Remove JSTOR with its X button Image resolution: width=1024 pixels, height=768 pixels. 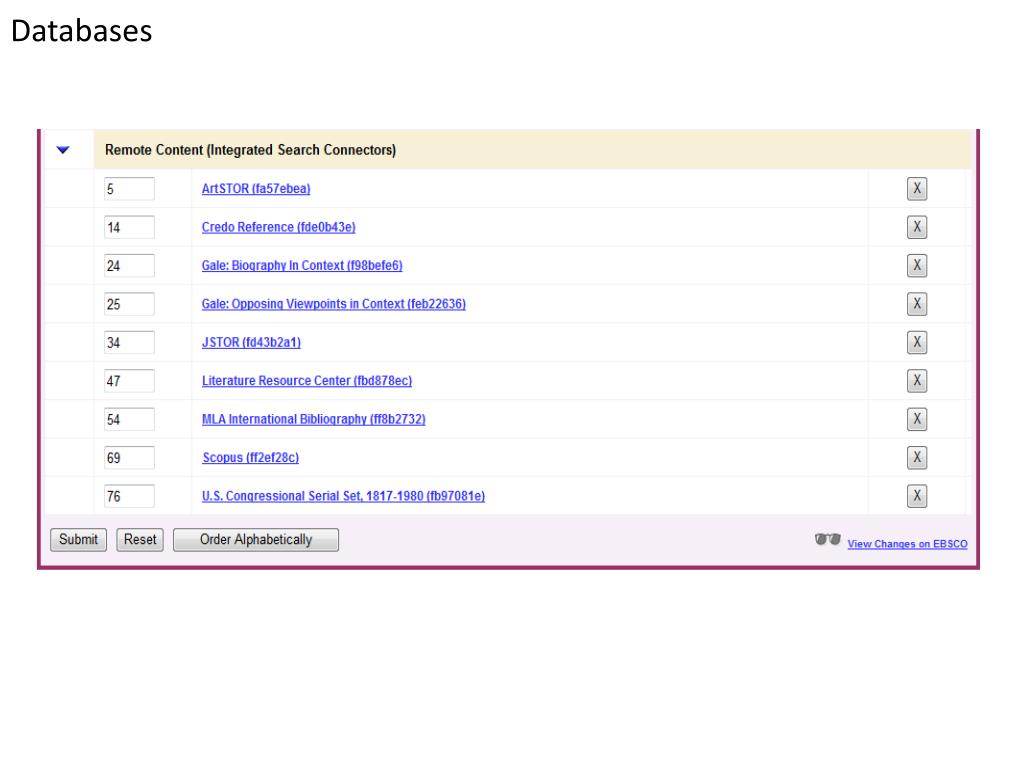click(917, 342)
